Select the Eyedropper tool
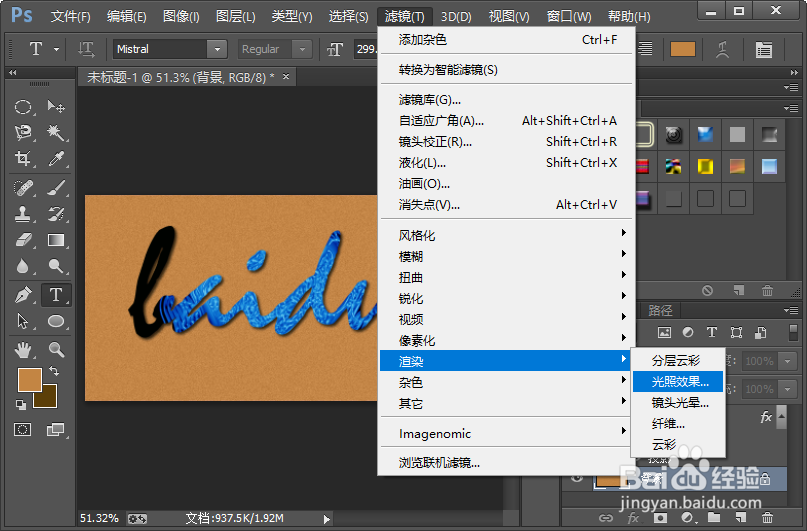Screen dimensions: 807x531 56,158
